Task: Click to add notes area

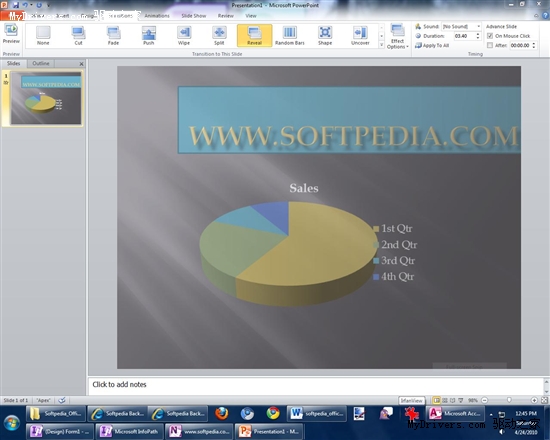Action: 316,386
